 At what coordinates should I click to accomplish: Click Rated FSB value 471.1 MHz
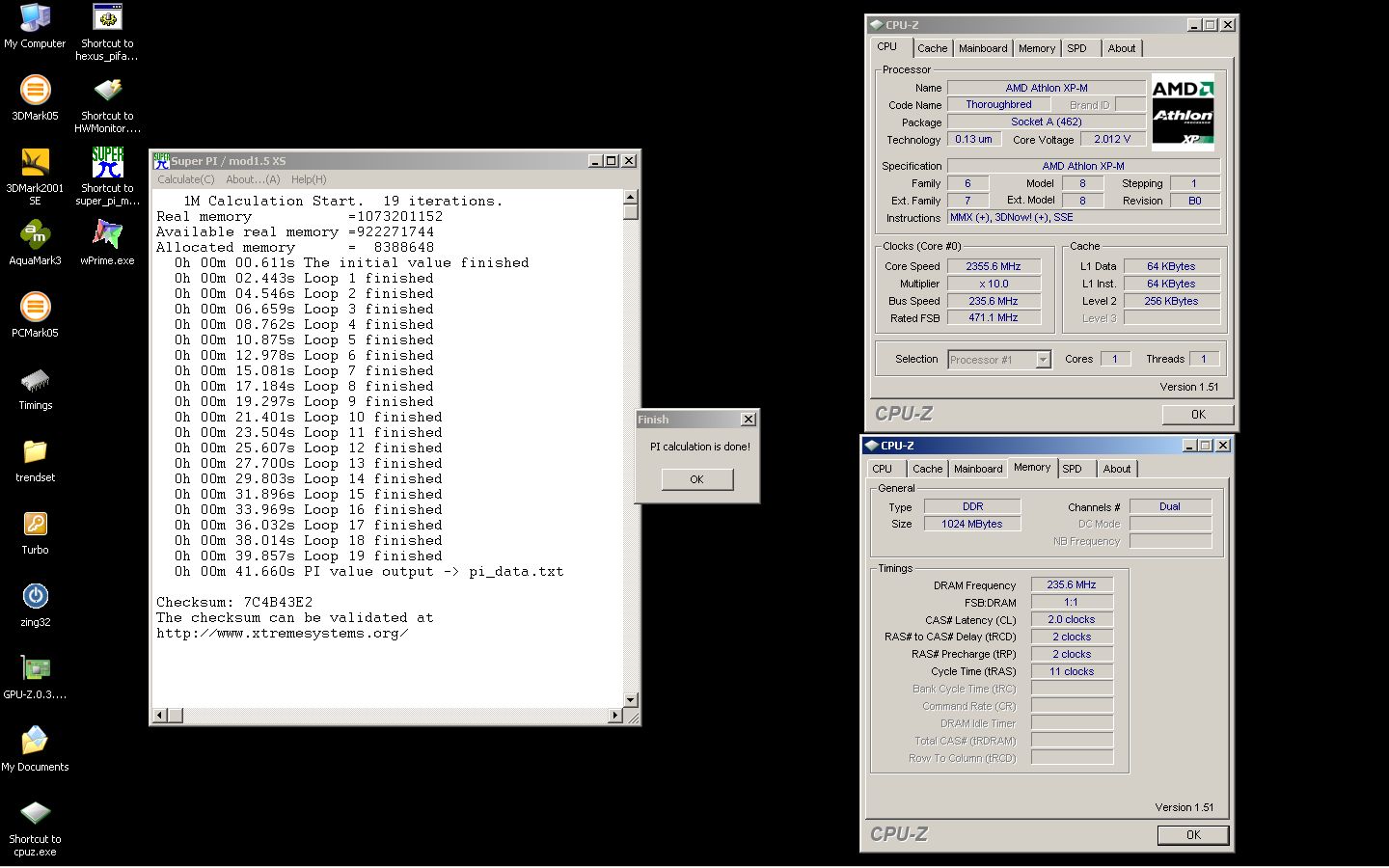(994, 317)
